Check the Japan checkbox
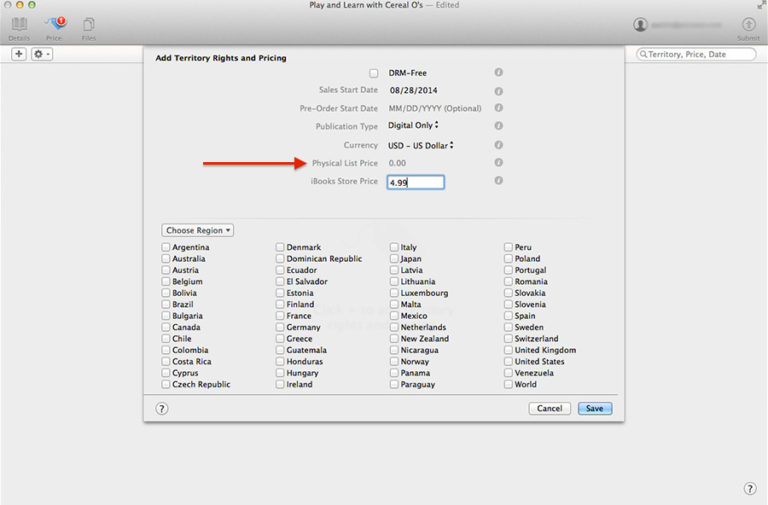Screen dimensions: 768x505 click(394, 259)
